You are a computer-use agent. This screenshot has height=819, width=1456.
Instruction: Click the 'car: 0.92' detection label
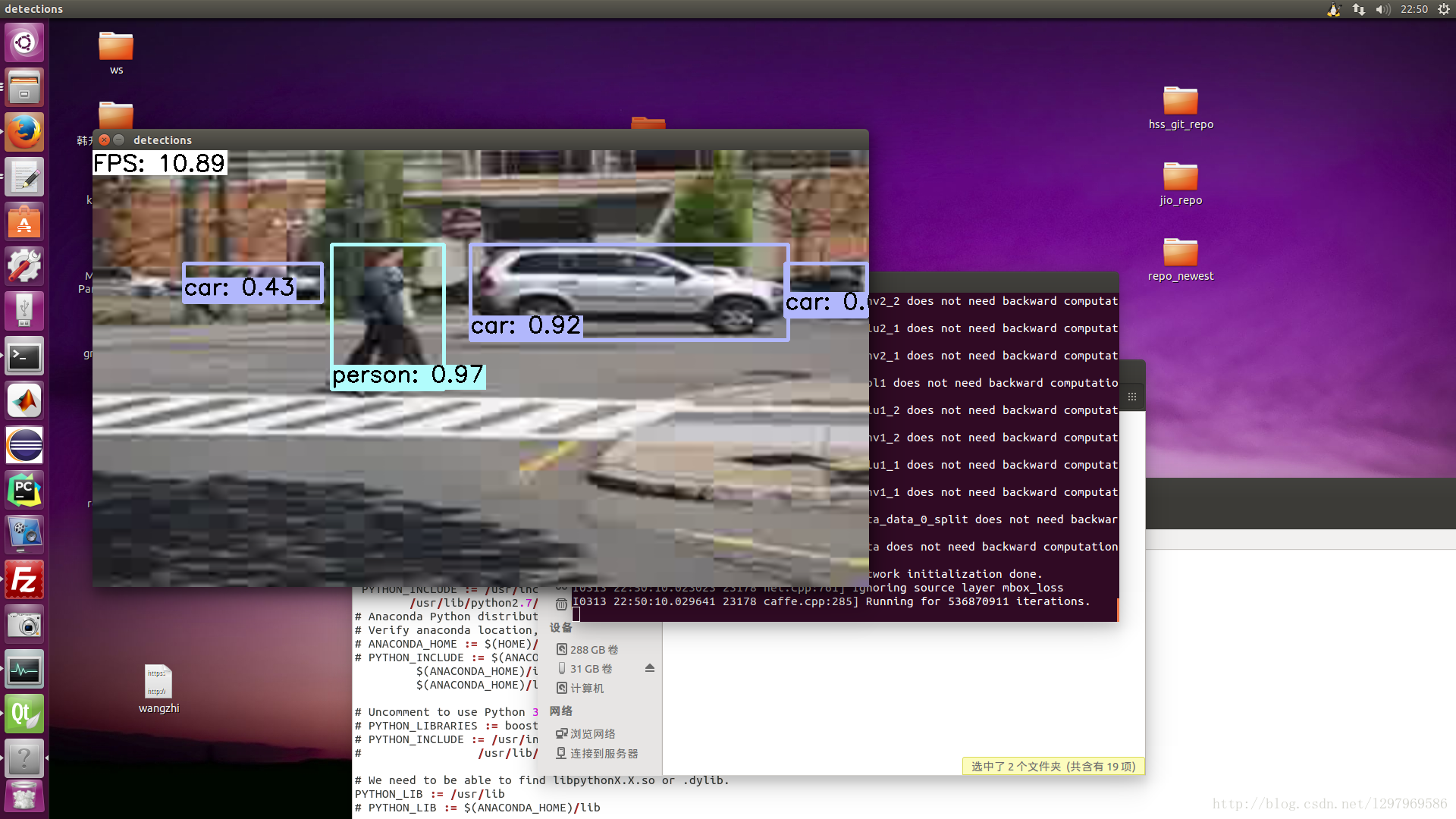coord(526,325)
